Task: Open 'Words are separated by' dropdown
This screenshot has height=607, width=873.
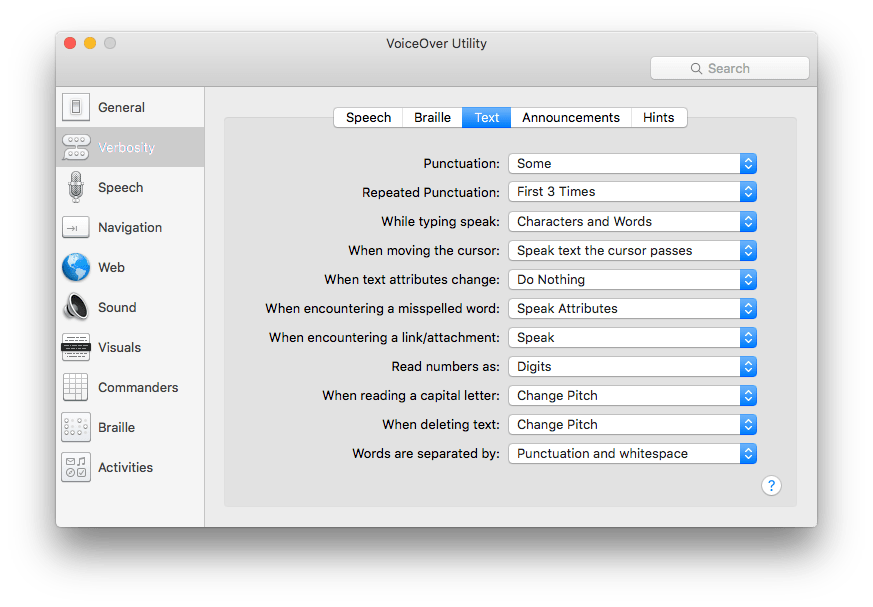Action: [632, 453]
